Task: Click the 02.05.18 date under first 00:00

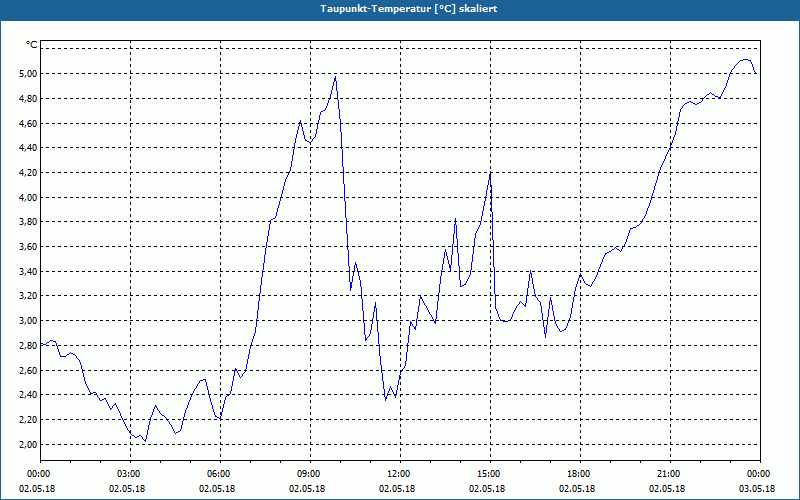Action: (x=37, y=489)
